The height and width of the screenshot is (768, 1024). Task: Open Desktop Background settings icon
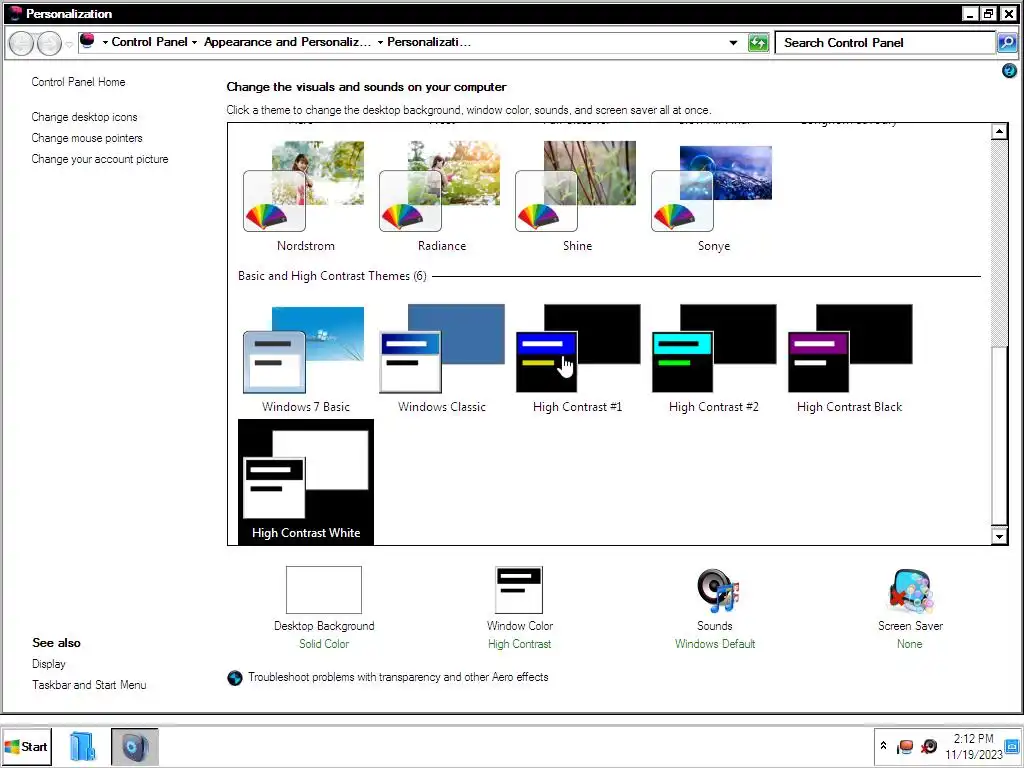[x=324, y=590]
